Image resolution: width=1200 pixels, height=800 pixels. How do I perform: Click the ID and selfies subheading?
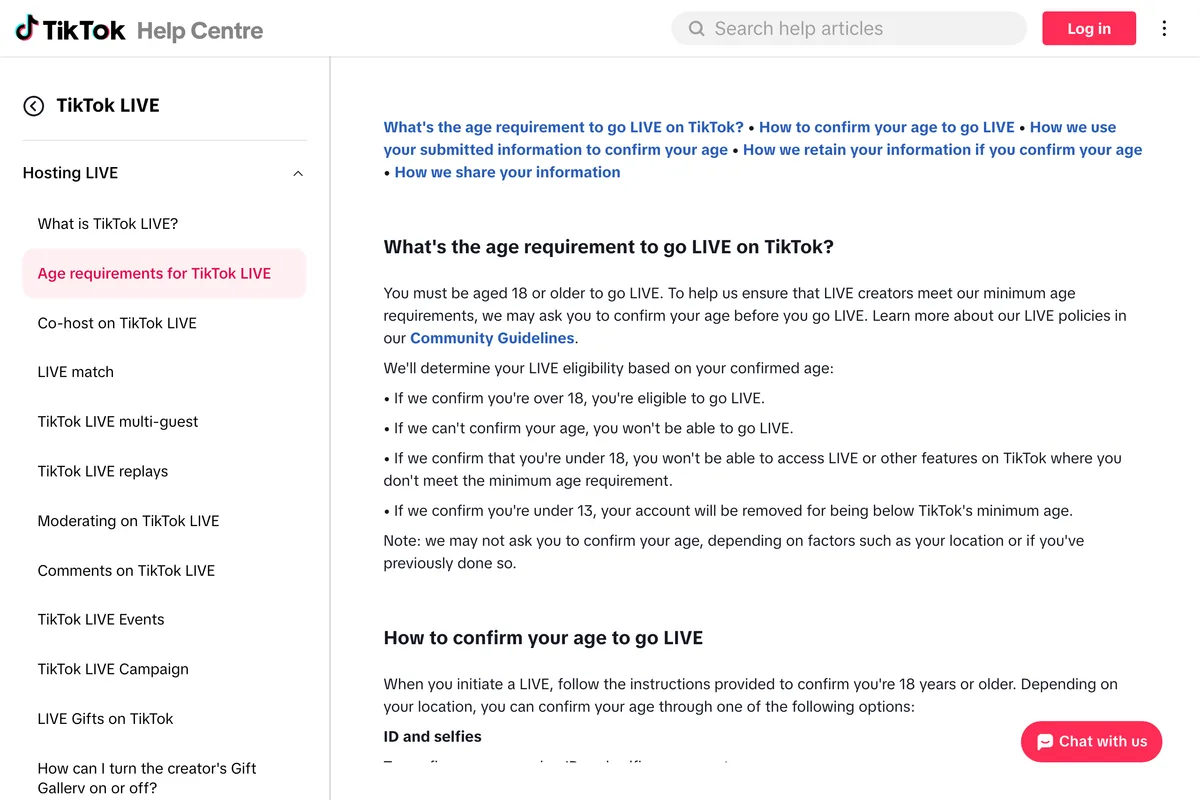point(433,737)
